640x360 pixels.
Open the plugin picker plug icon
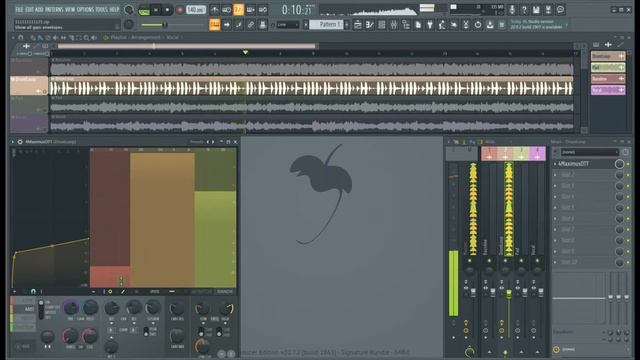point(430,25)
